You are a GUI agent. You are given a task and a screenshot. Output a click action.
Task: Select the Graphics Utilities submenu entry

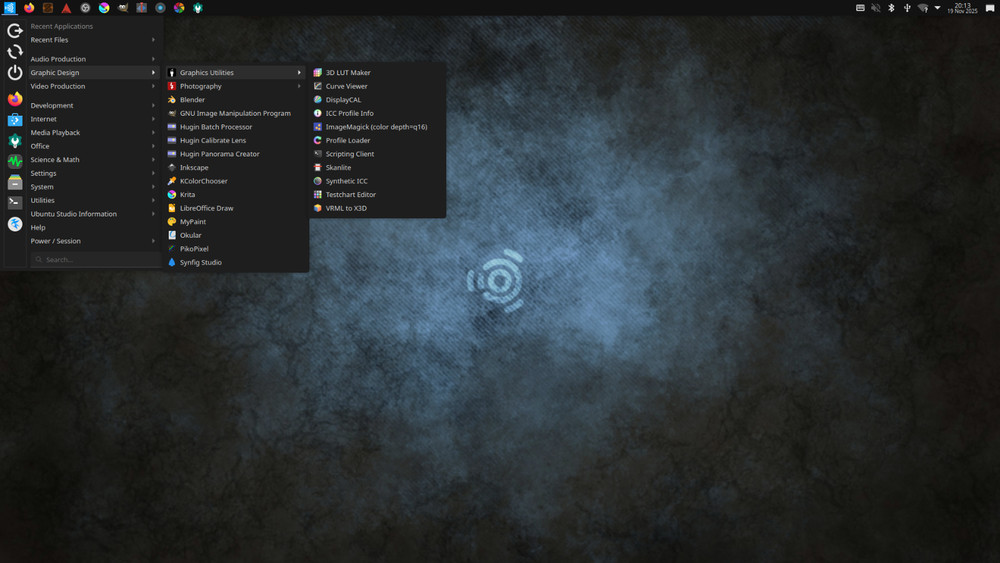[235, 73]
